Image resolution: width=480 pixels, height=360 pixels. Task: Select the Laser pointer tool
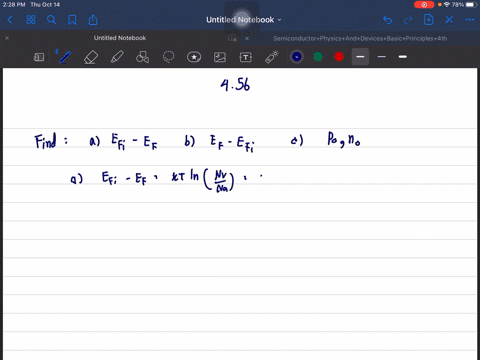272,57
